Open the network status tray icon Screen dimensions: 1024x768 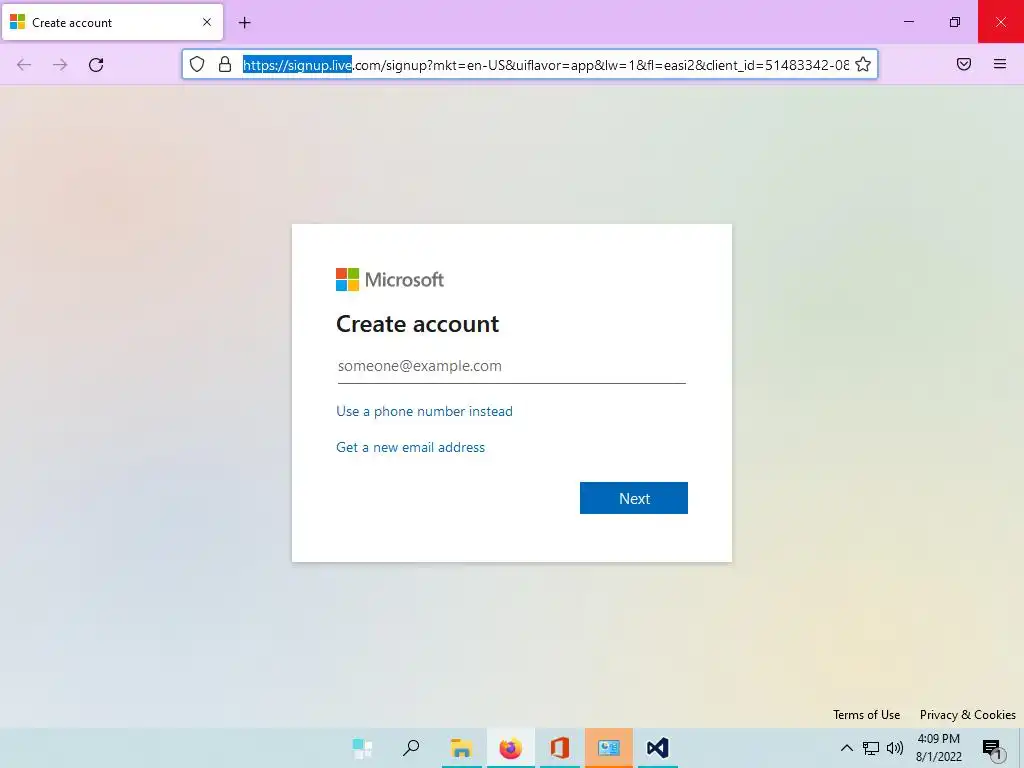click(871, 748)
